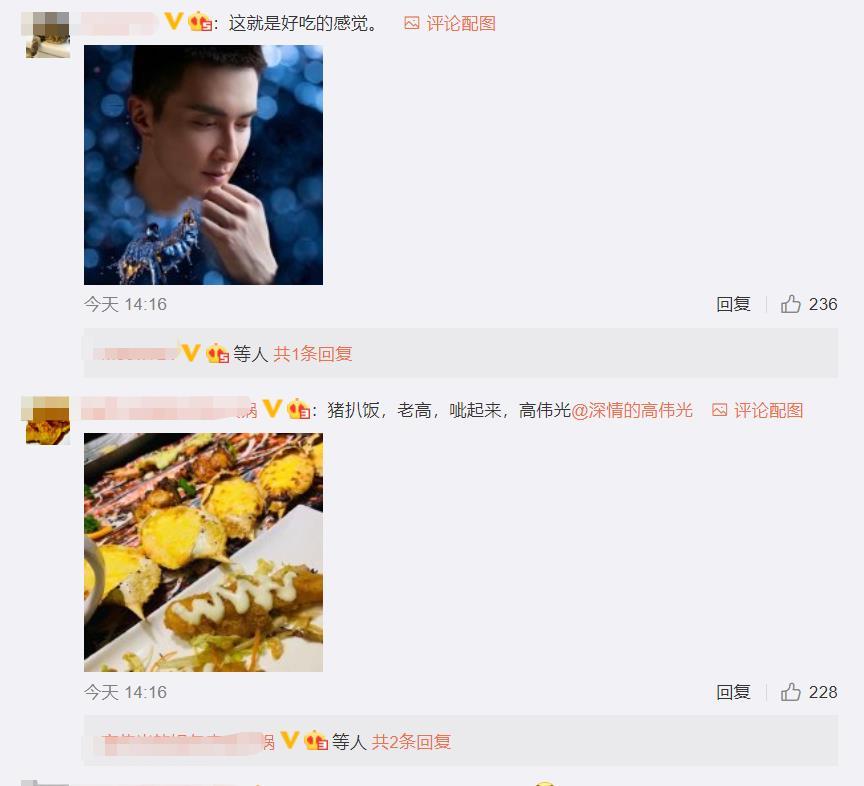Reply to the 这就是好吃的感觉 comment
This screenshot has height=786, width=864.
pos(733,304)
